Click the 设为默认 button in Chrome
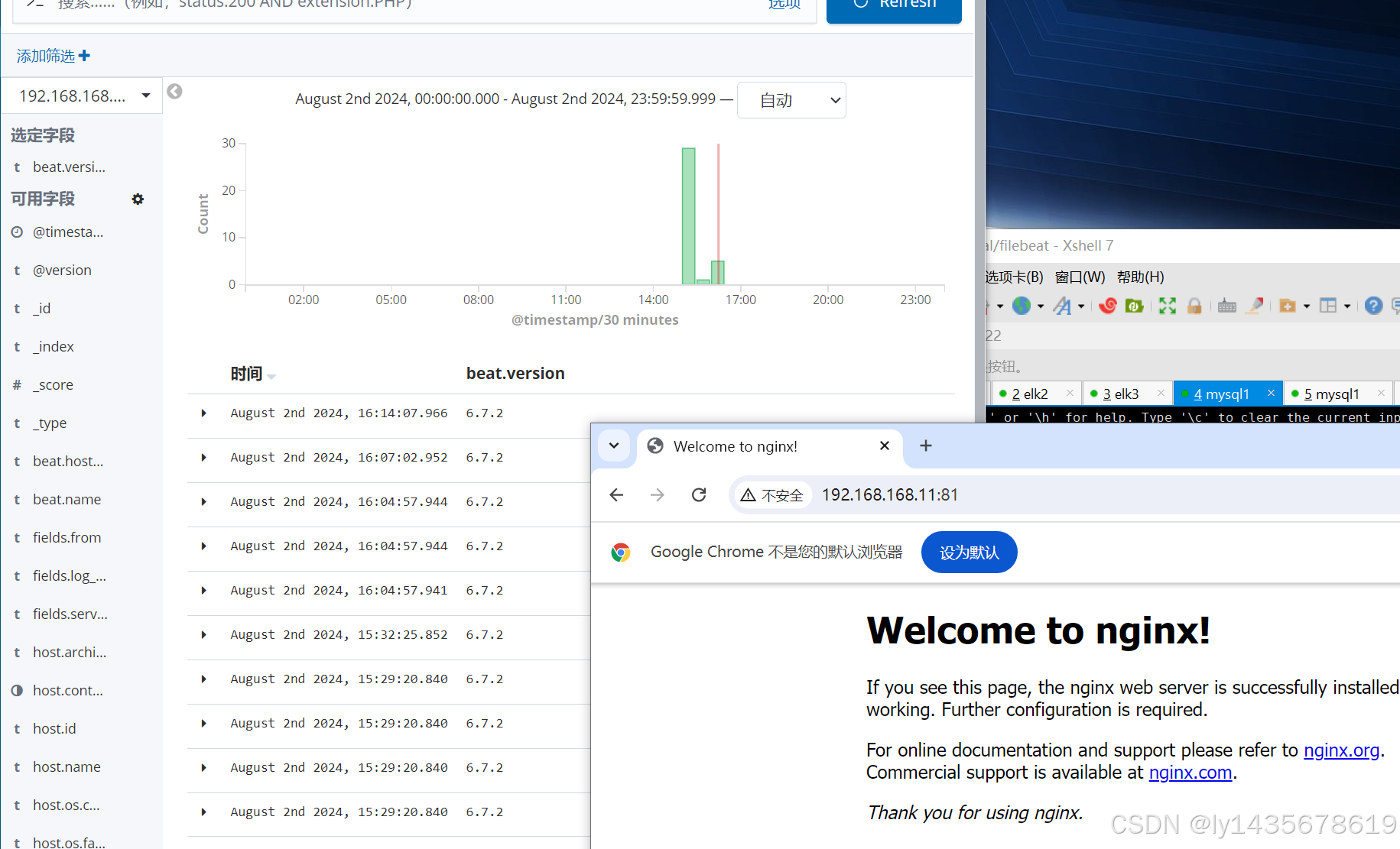This screenshot has height=849, width=1400. [x=969, y=552]
